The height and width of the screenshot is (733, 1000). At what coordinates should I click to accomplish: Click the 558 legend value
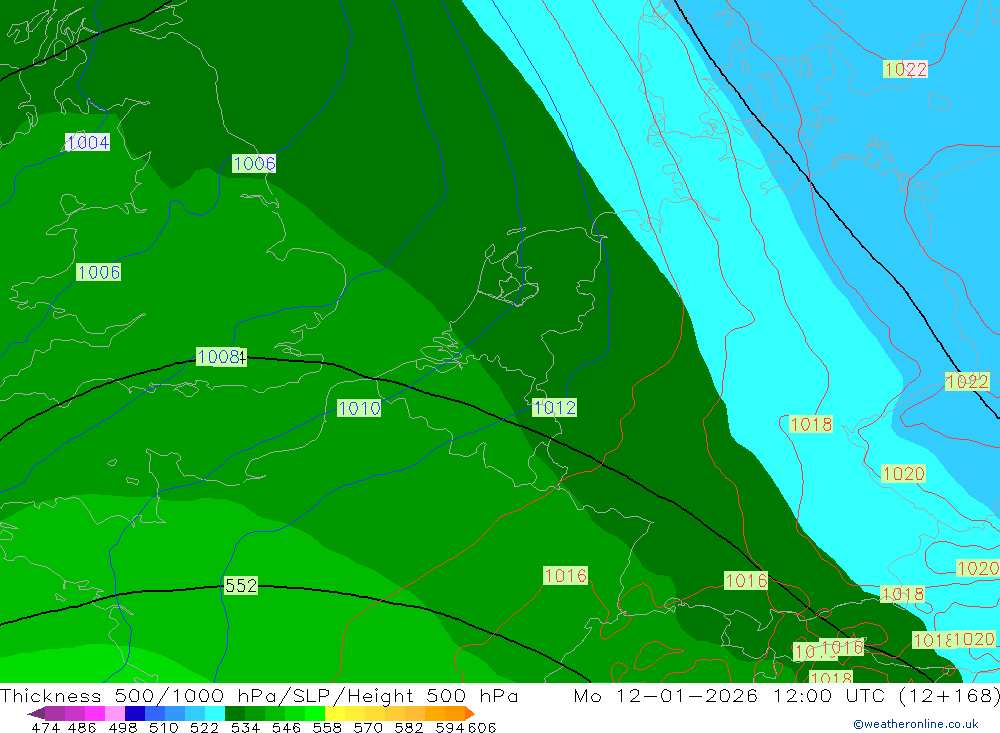(x=327, y=728)
